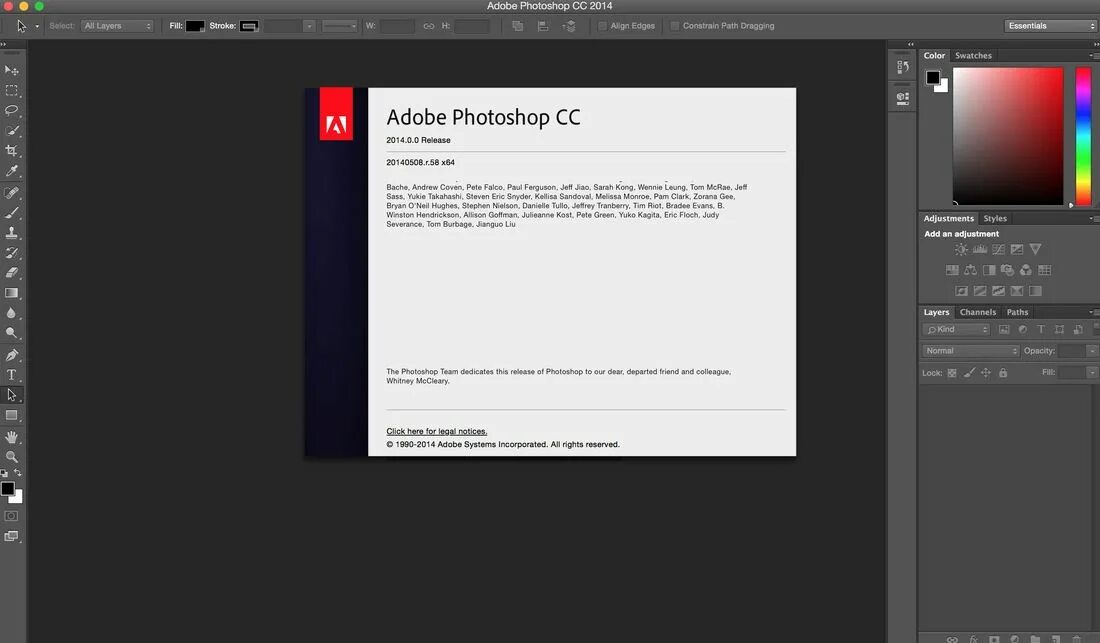Select the Blur tool
This screenshot has width=1100, height=643.
[x=11, y=313]
